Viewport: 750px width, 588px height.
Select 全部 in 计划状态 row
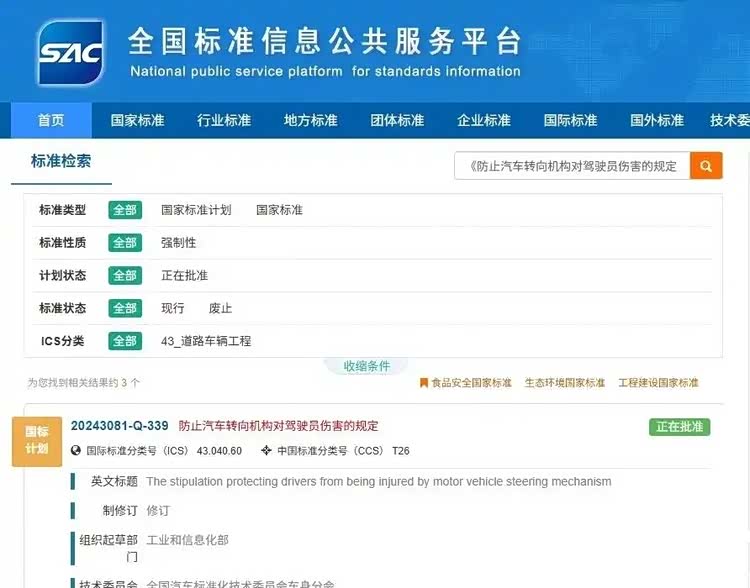(125, 276)
